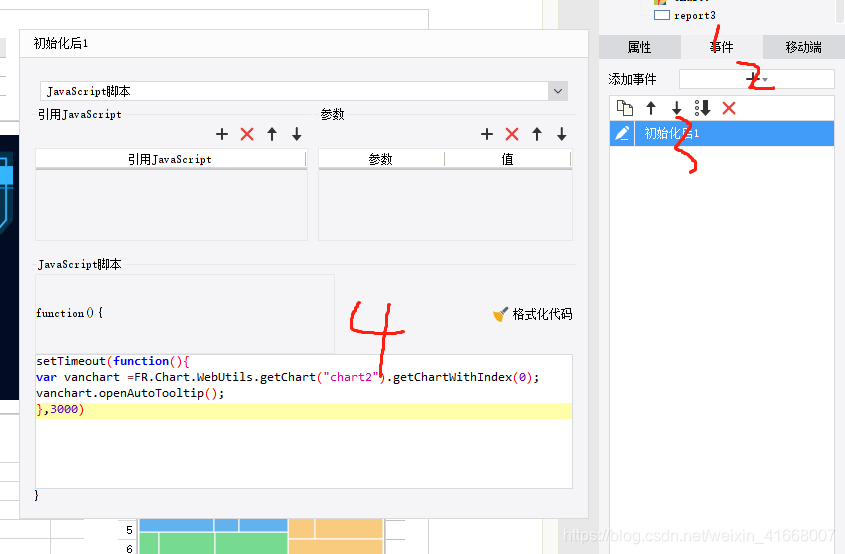Click the 值 column header
The width and height of the screenshot is (845, 554).
click(x=508, y=159)
